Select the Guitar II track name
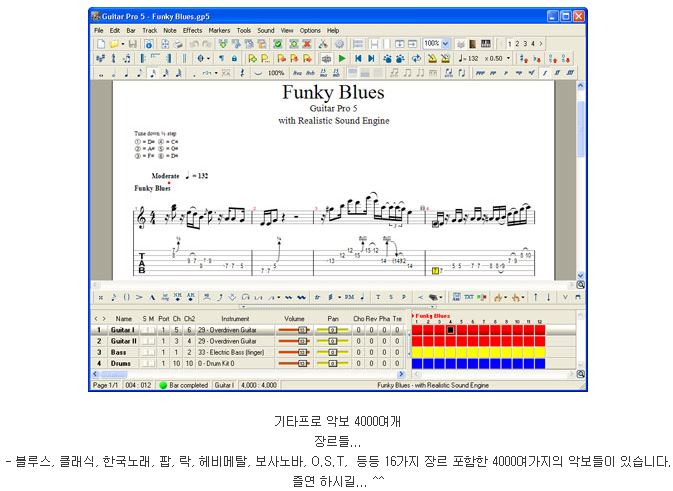The image size is (673, 491). (123, 341)
